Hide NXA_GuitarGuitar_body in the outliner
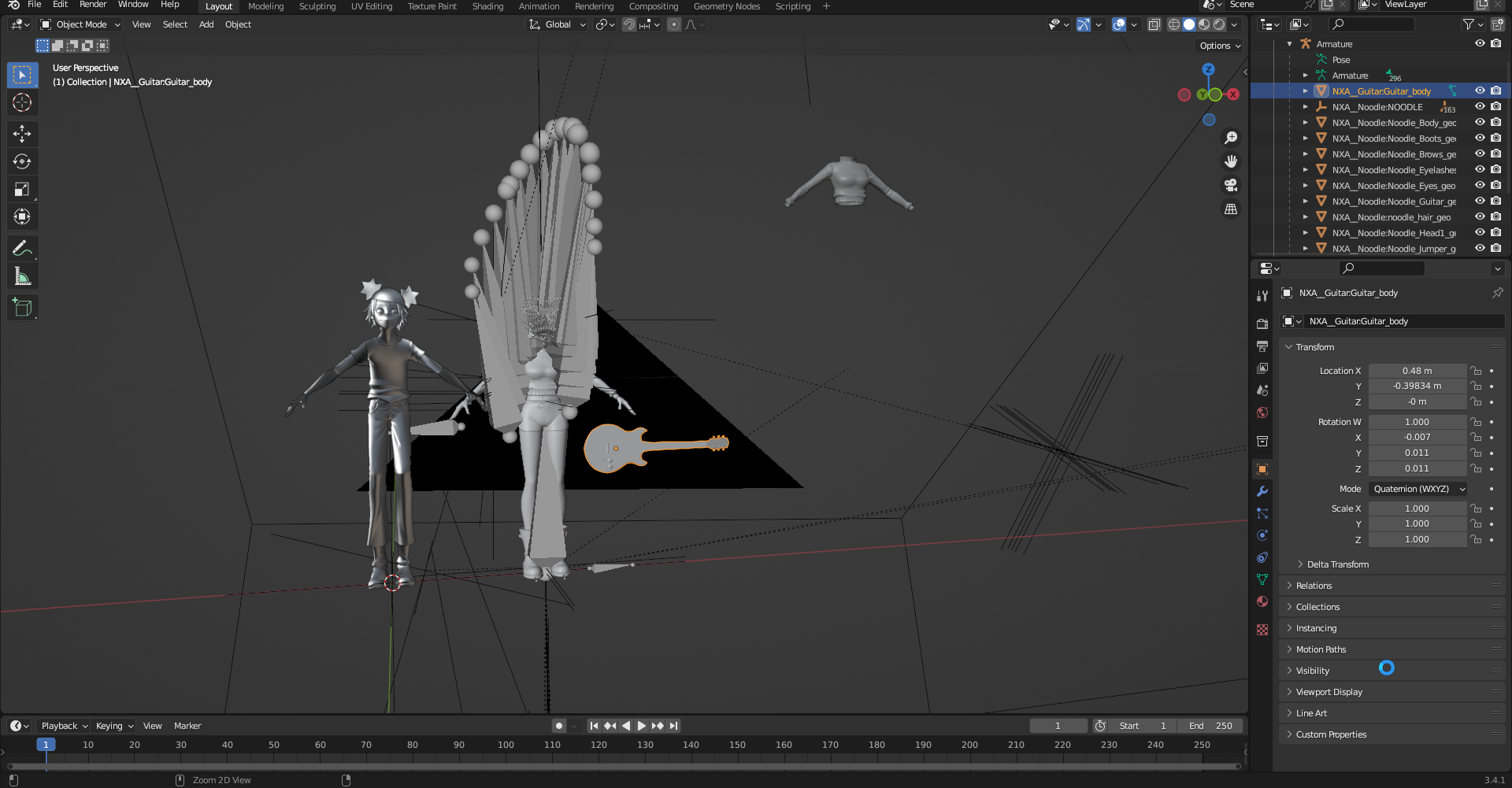This screenshot has width=1512, height=788. (x=1480, y=91)
